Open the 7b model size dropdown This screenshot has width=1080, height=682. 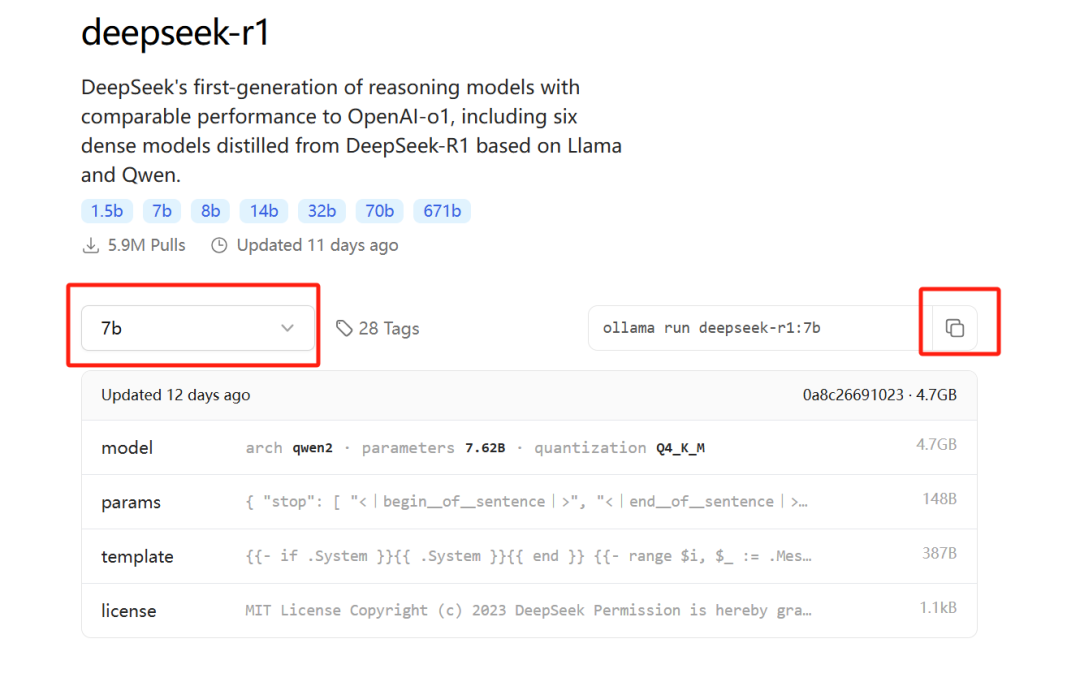click(198, 328)
